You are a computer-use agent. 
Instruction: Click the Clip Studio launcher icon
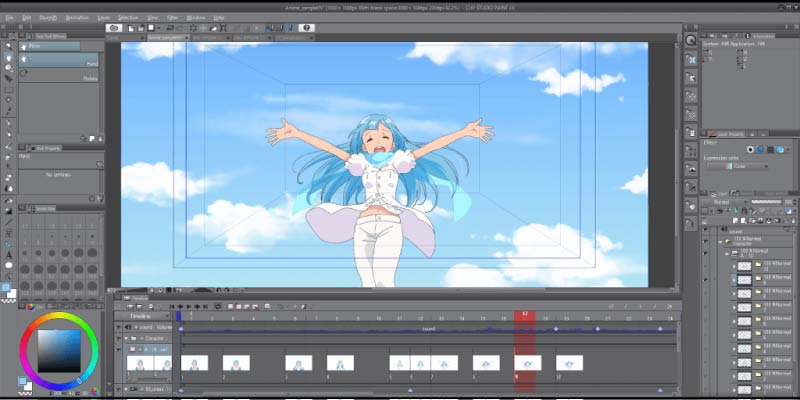pyautogui.click(x=114, y=28)
